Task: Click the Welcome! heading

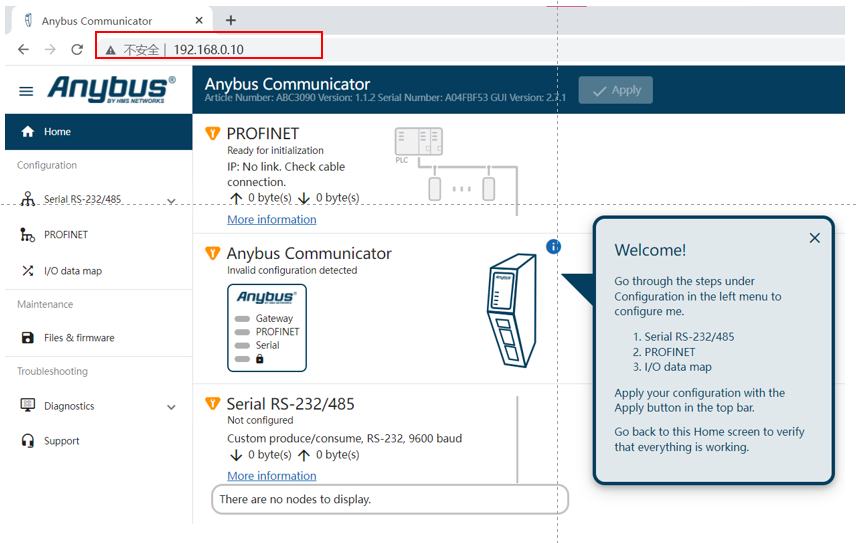Action: click(650, 250)
